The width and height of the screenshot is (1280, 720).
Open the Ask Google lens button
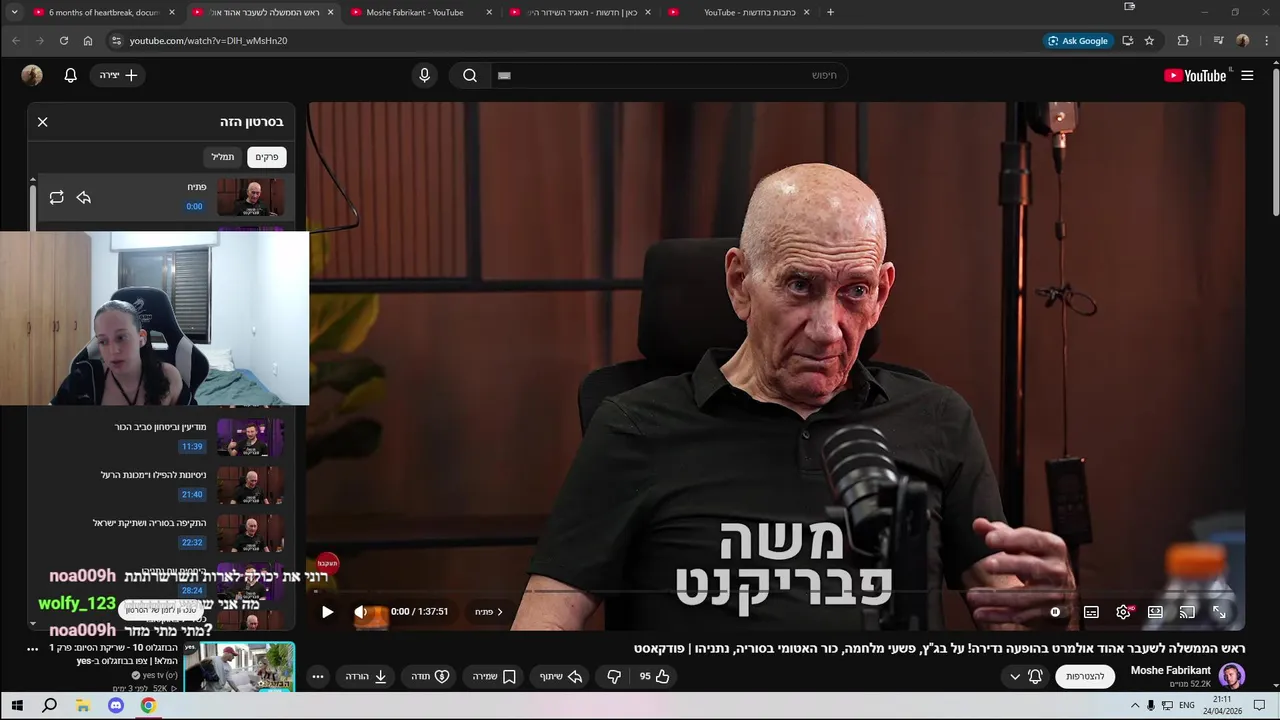(x=1078, y=41)
